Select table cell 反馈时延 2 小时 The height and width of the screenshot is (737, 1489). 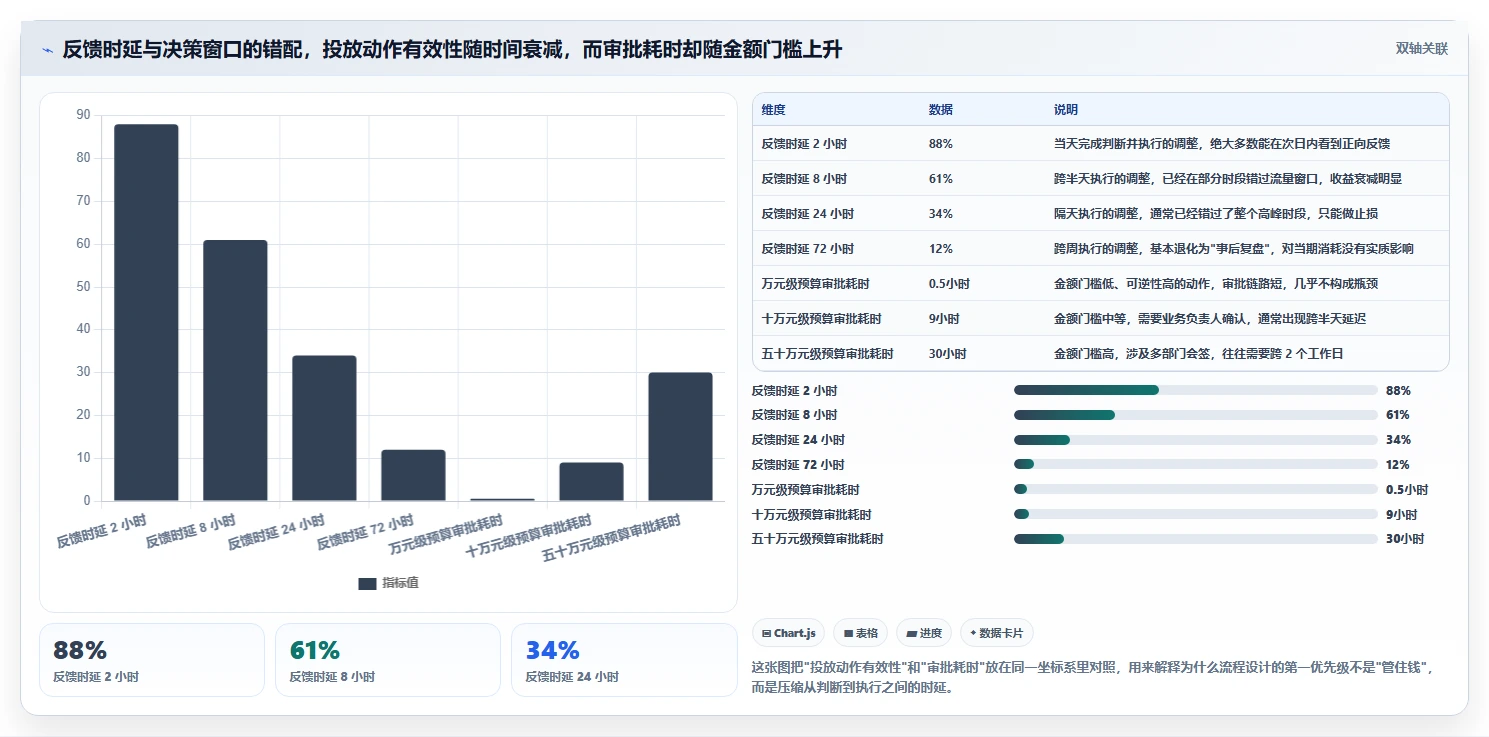coord(804,144)
